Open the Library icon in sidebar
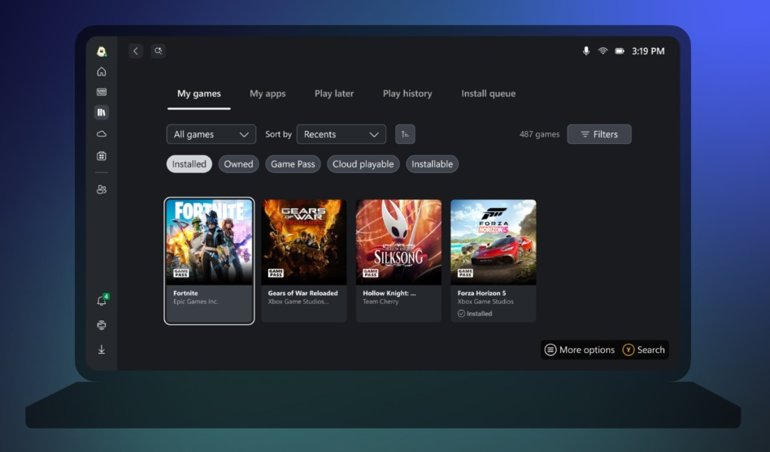The width and height of the screenshot is (770, 452). pos(101,113)
